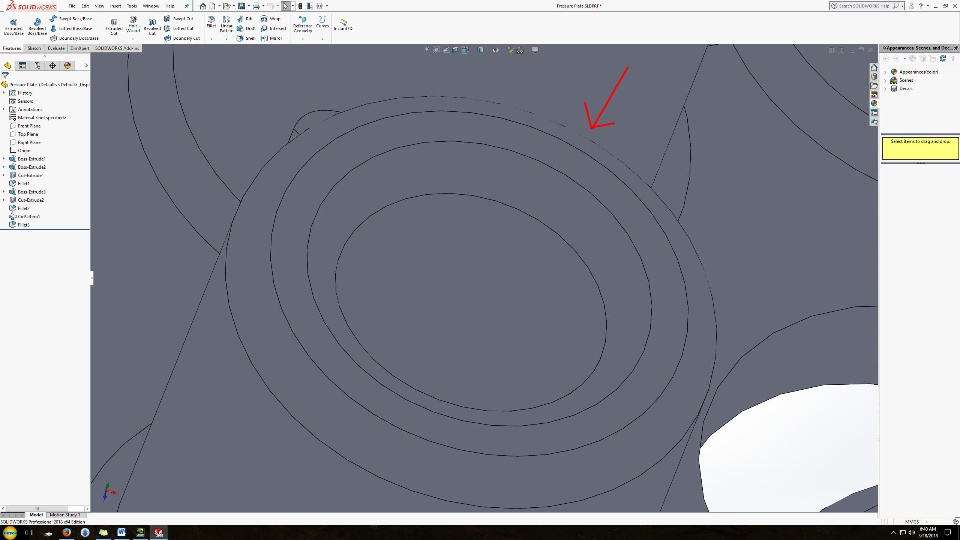960x540 pixels.
Task: Click the Revolved Cut tool
Action: [152, 26]
